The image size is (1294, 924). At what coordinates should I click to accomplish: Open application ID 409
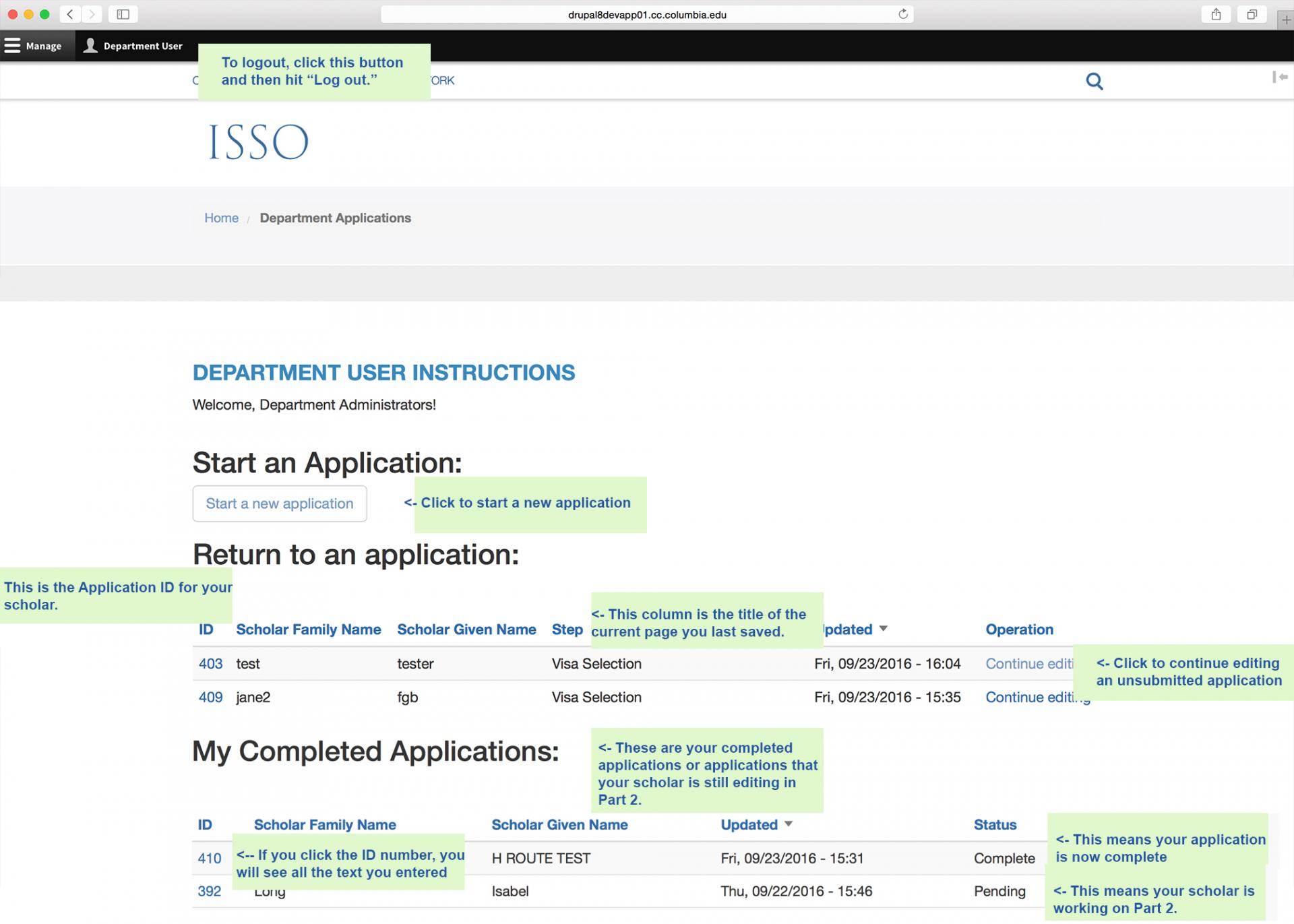click(x=210, y=697)
